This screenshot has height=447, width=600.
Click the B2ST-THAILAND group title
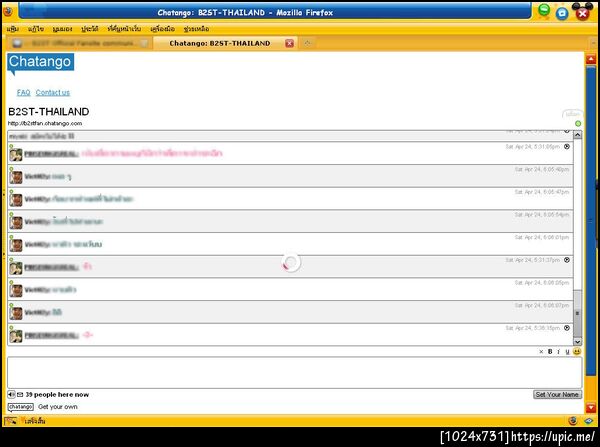(49, 111)
